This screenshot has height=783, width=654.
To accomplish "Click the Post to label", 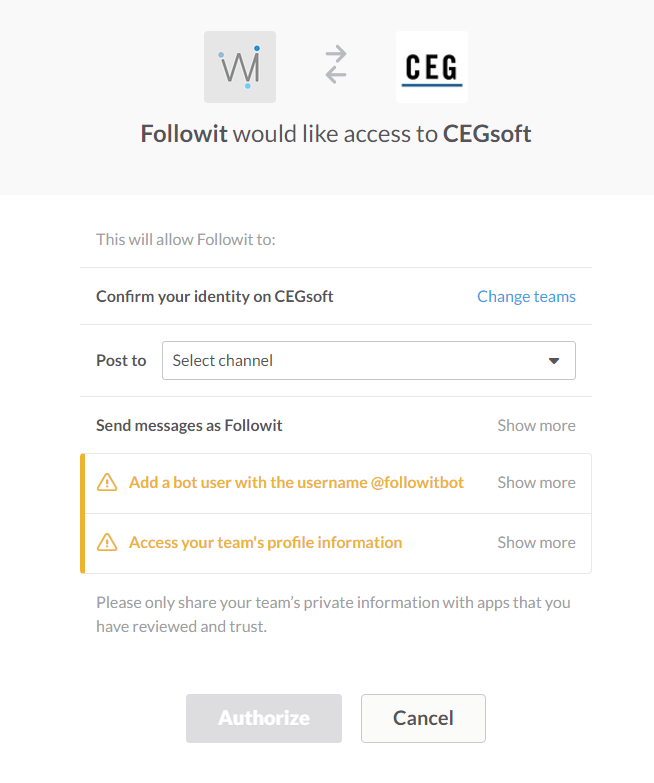I will (121, 361).
